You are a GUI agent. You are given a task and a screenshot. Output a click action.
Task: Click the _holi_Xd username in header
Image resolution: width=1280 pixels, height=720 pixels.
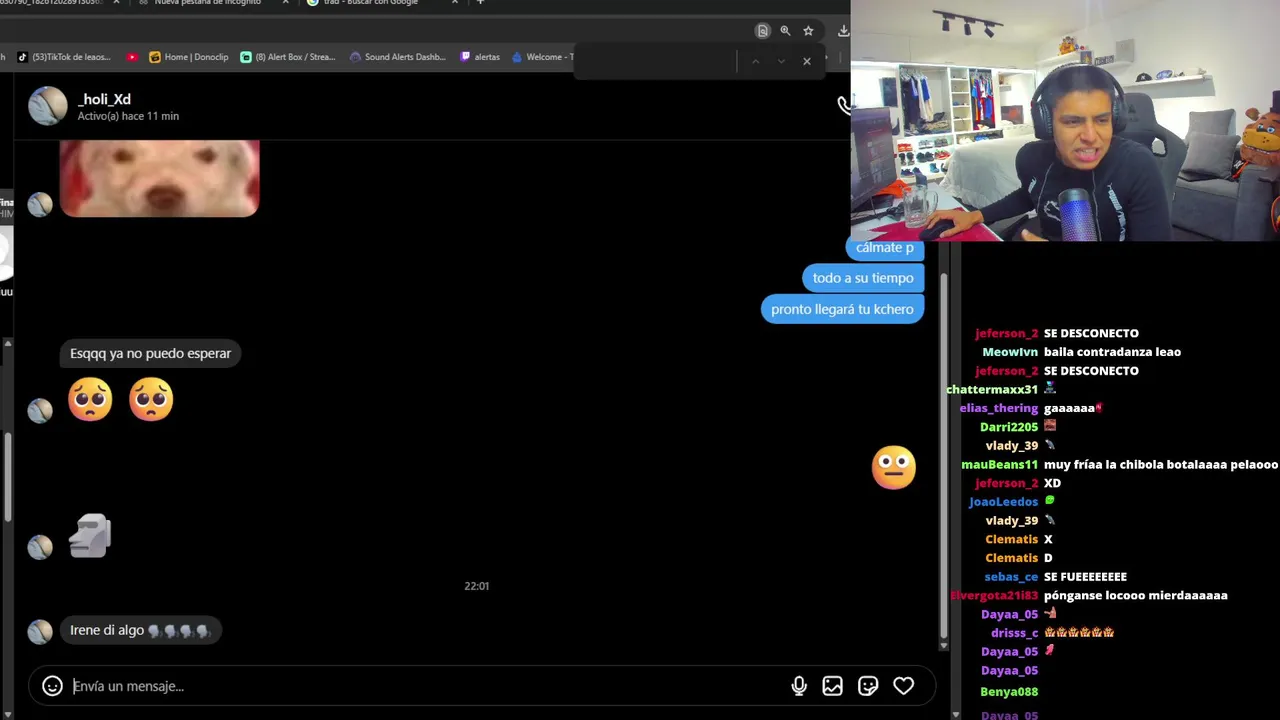pos(104,99)
